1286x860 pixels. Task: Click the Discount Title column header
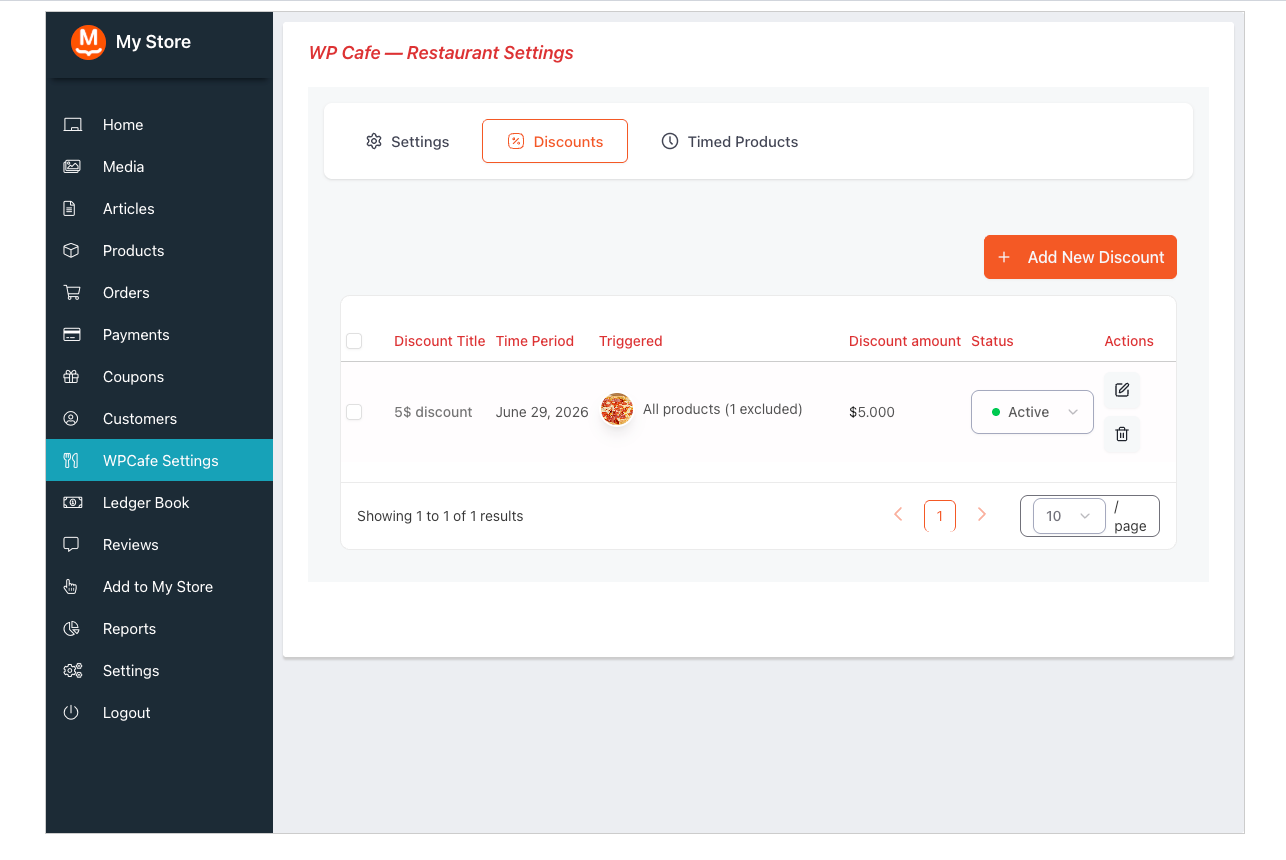point(440,341)
